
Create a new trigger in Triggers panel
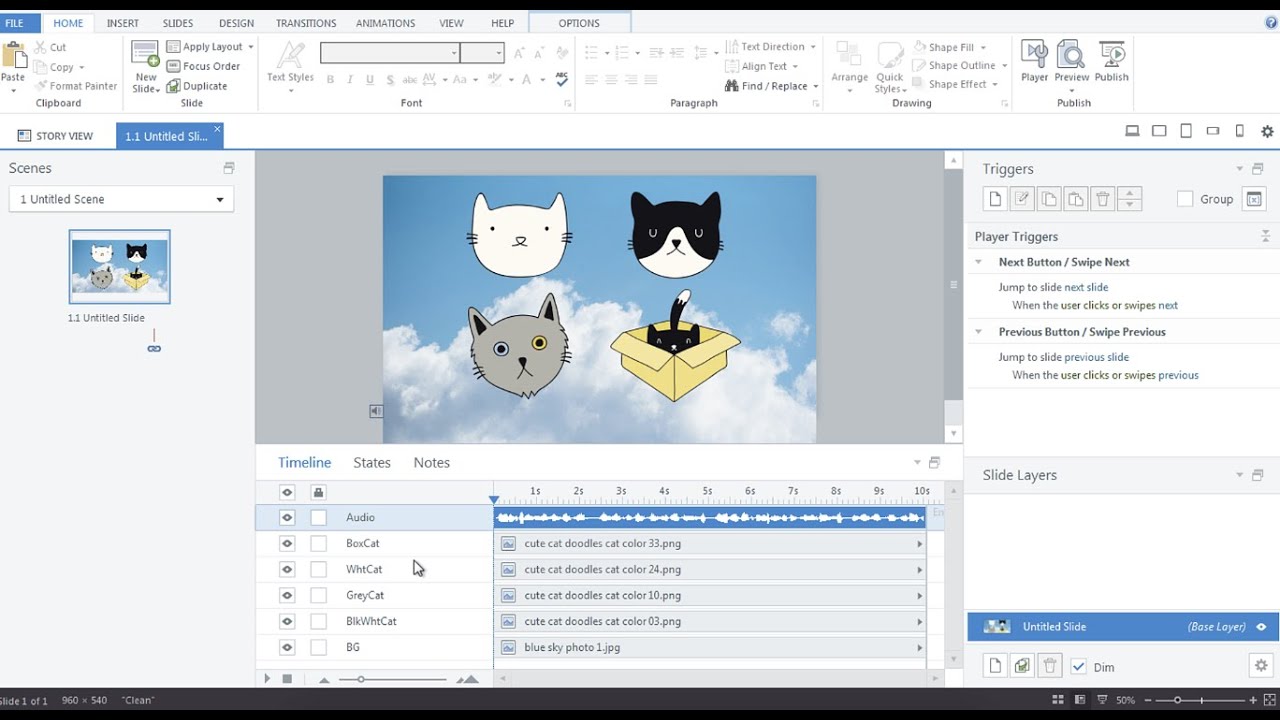tap(995, 199)
